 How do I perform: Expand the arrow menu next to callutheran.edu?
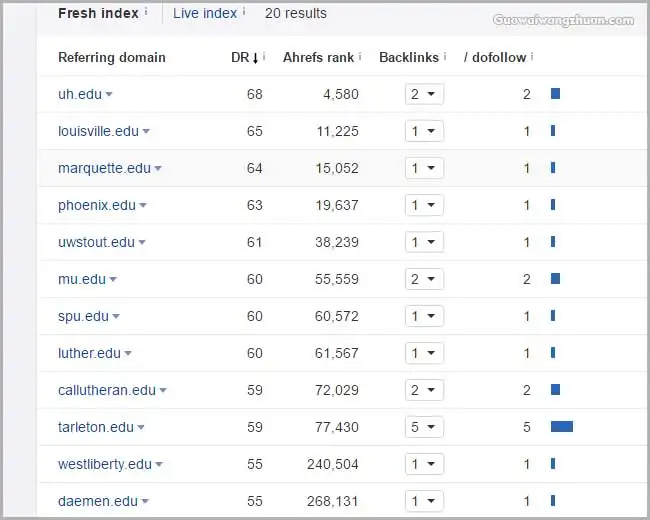tap(163, 390)
